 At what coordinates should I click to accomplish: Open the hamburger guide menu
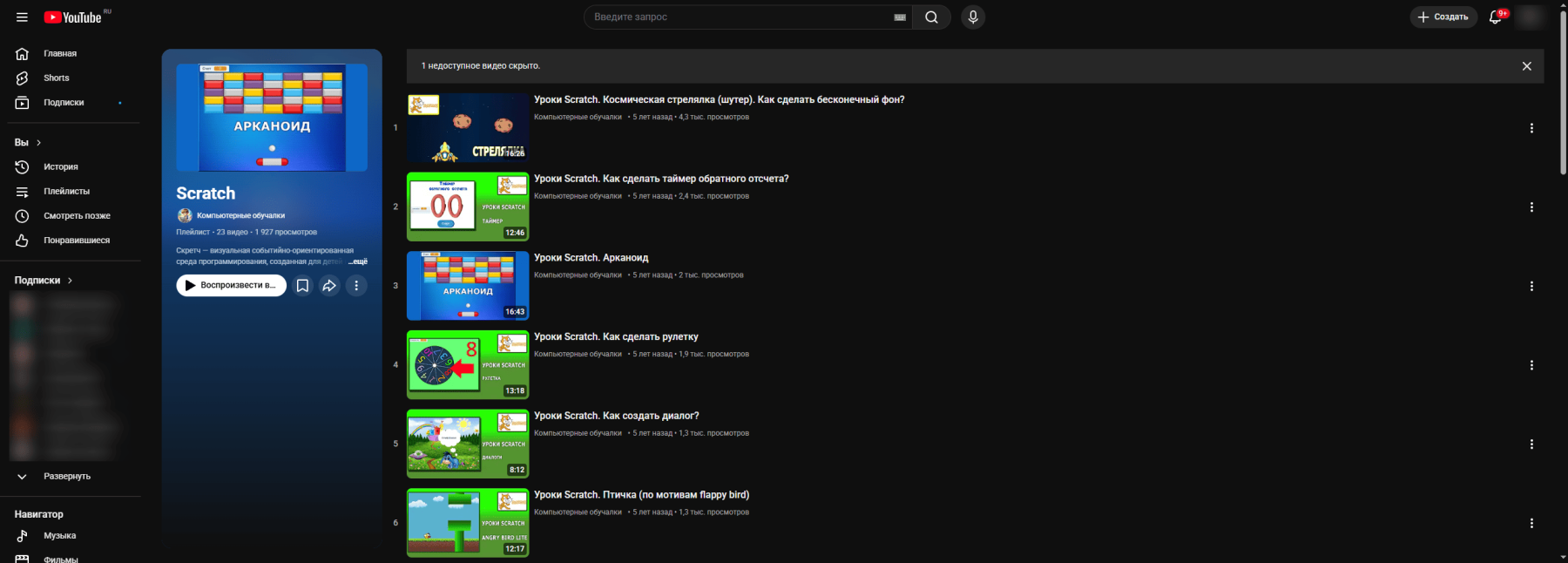(x=22, y=17)
